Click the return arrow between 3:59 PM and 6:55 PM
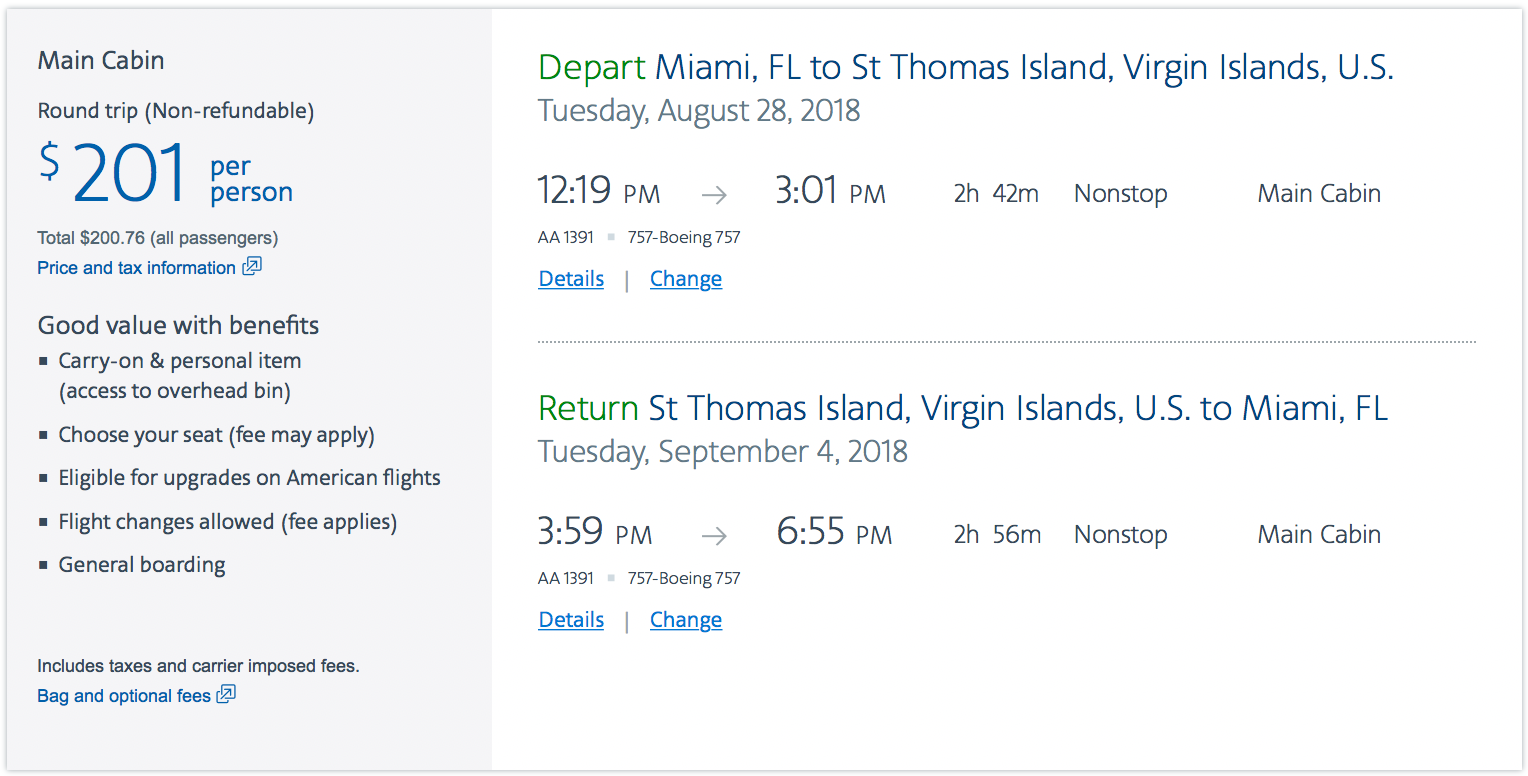The width and height of the screenshot is (1528, 776). (x=714, y=536)
